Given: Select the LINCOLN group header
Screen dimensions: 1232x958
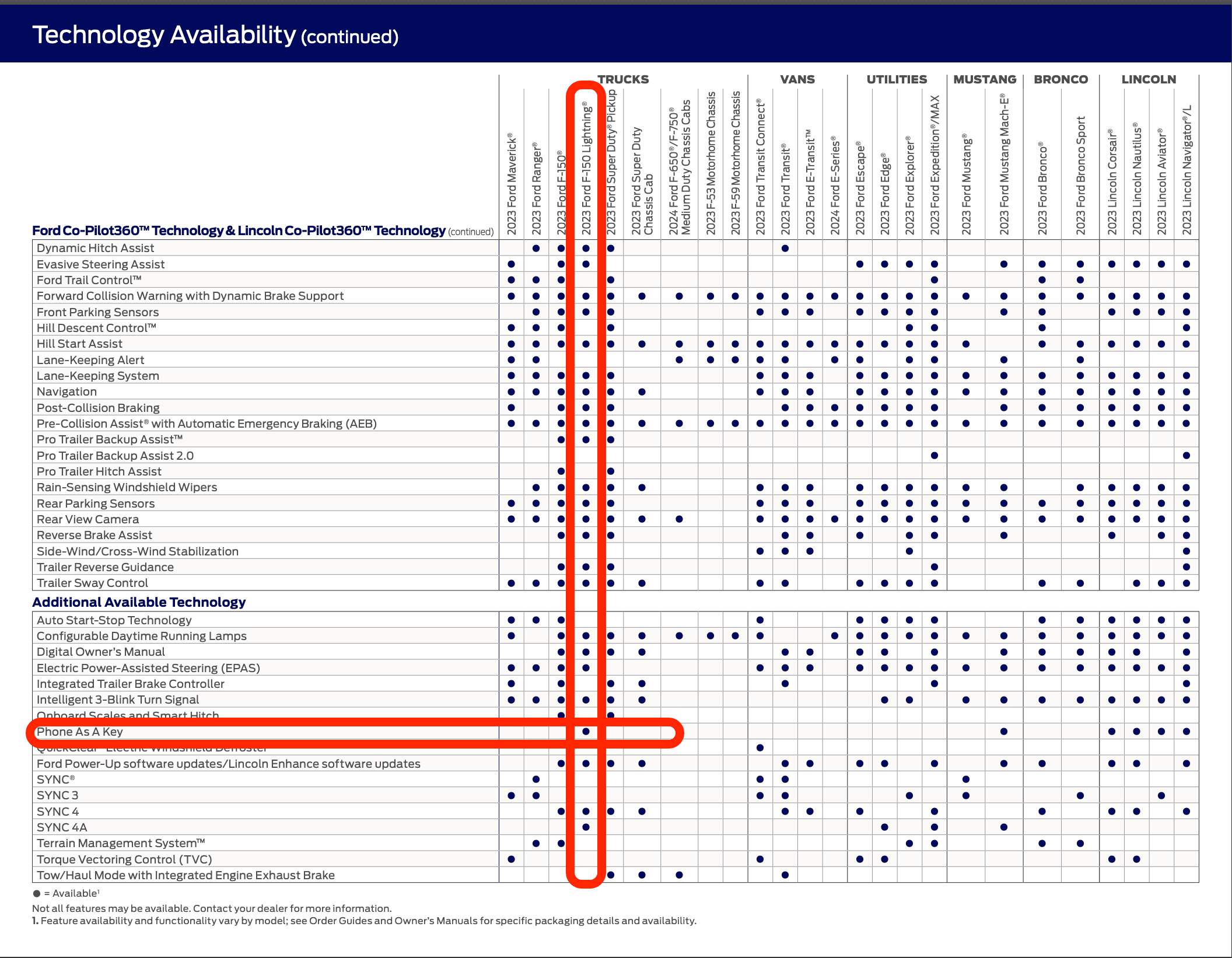Looking at the screenshot, I should point(1149,79).
